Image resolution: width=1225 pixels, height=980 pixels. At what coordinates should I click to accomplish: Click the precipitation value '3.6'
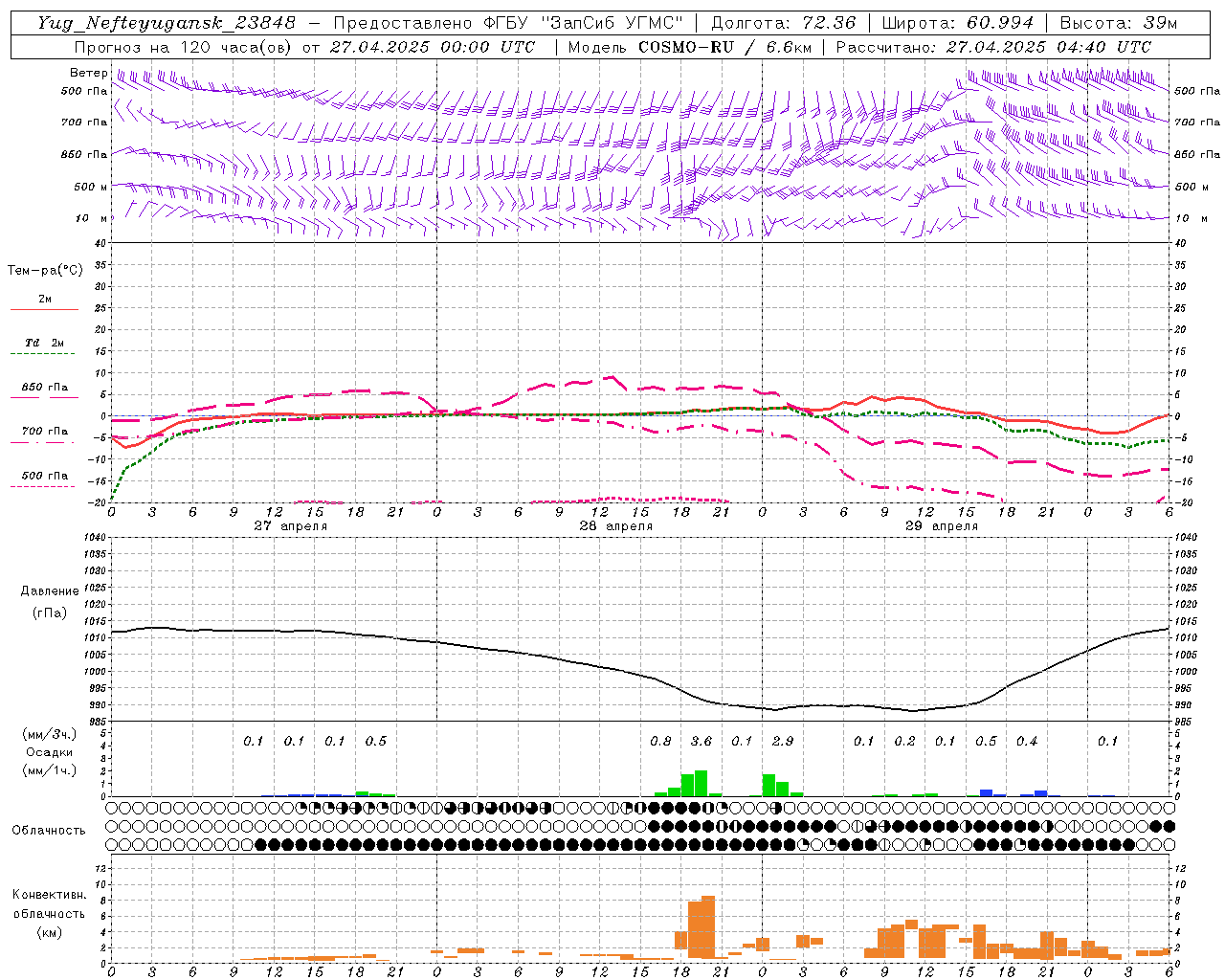coord(702,741)
